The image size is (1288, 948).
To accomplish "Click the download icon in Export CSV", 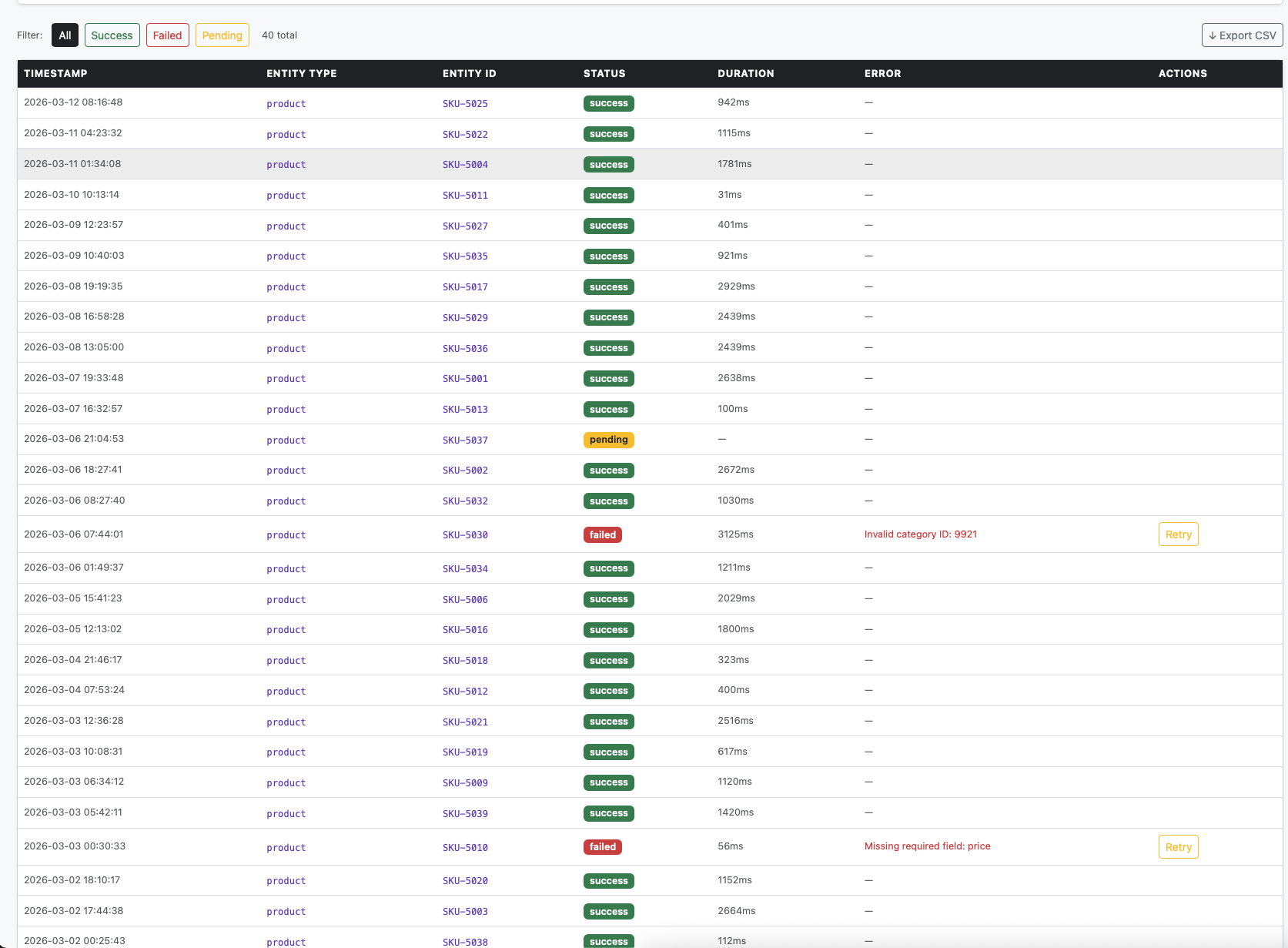I will [x=1213, y=35].
